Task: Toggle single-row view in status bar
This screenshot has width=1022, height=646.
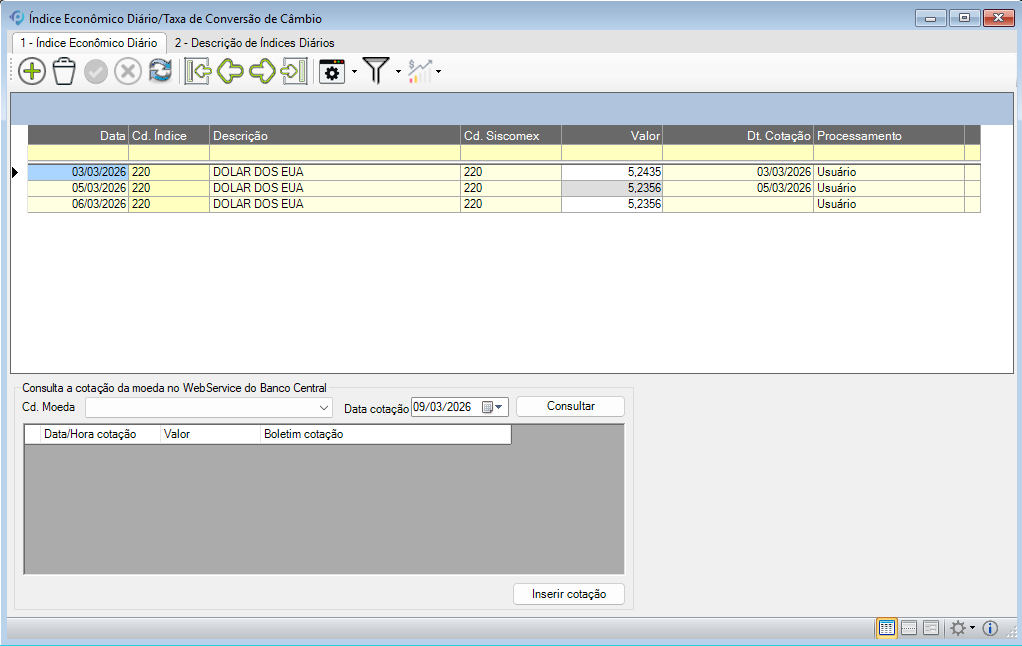Action: click(909, 628)
